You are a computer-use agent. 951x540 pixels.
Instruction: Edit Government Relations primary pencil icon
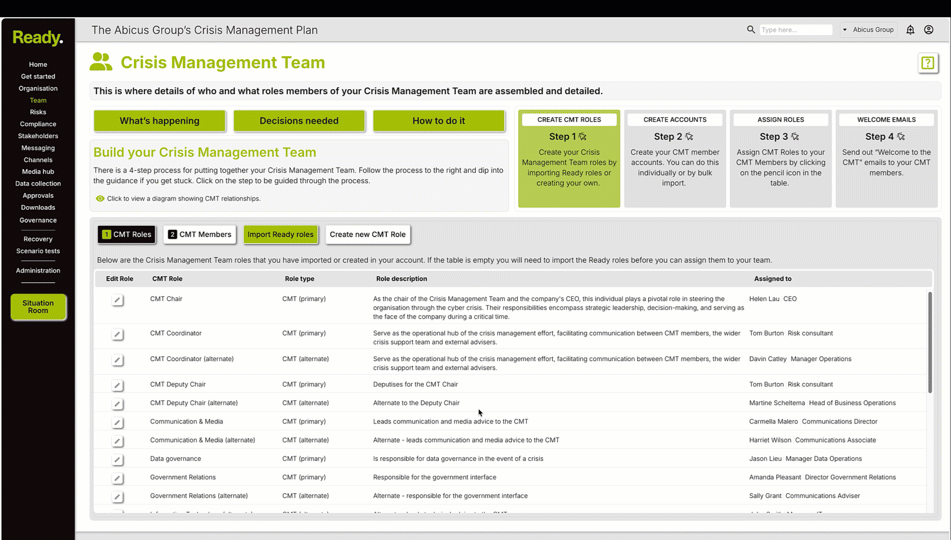pyautogui.click(x=118, y=479)
